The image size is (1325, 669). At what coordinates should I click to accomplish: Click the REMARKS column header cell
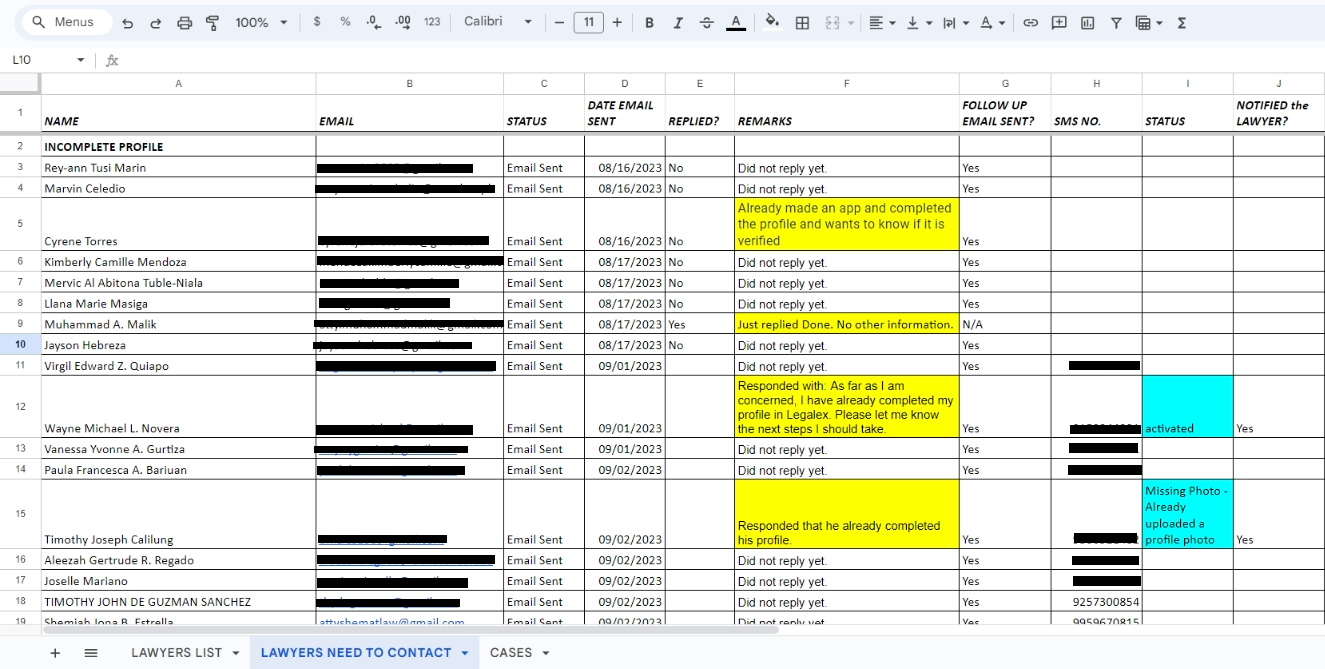846,113
